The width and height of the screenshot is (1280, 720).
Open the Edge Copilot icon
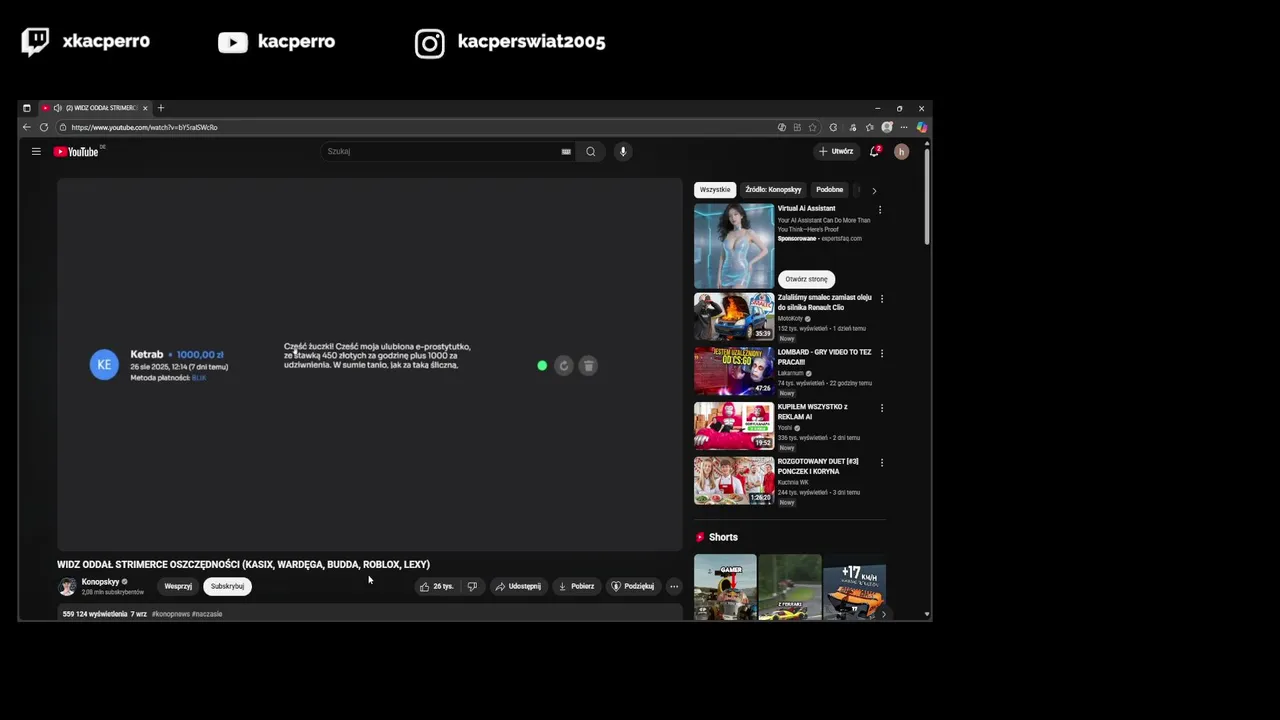[x=922, y=127]
